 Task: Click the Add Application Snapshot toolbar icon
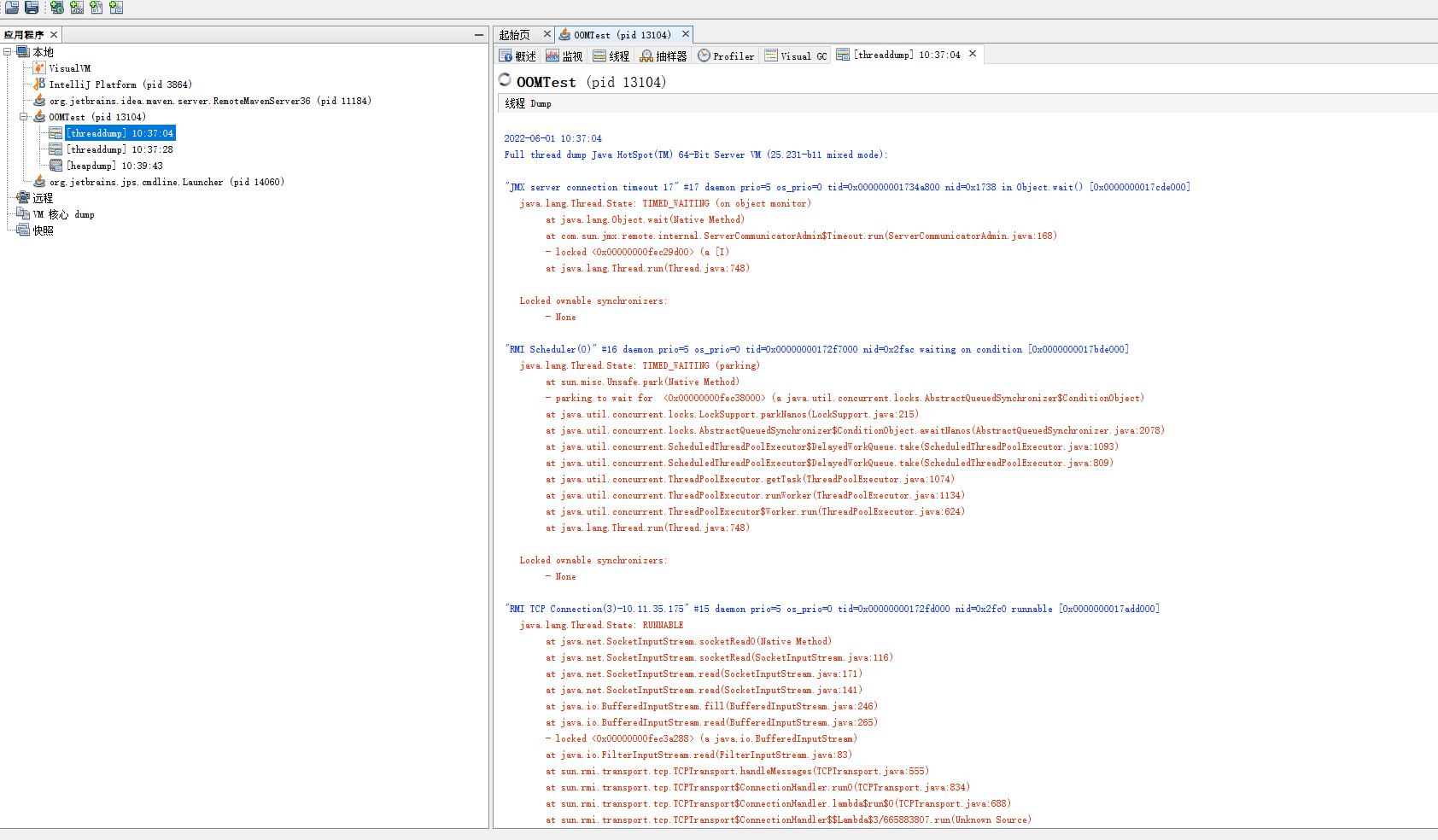coord(116,8)
